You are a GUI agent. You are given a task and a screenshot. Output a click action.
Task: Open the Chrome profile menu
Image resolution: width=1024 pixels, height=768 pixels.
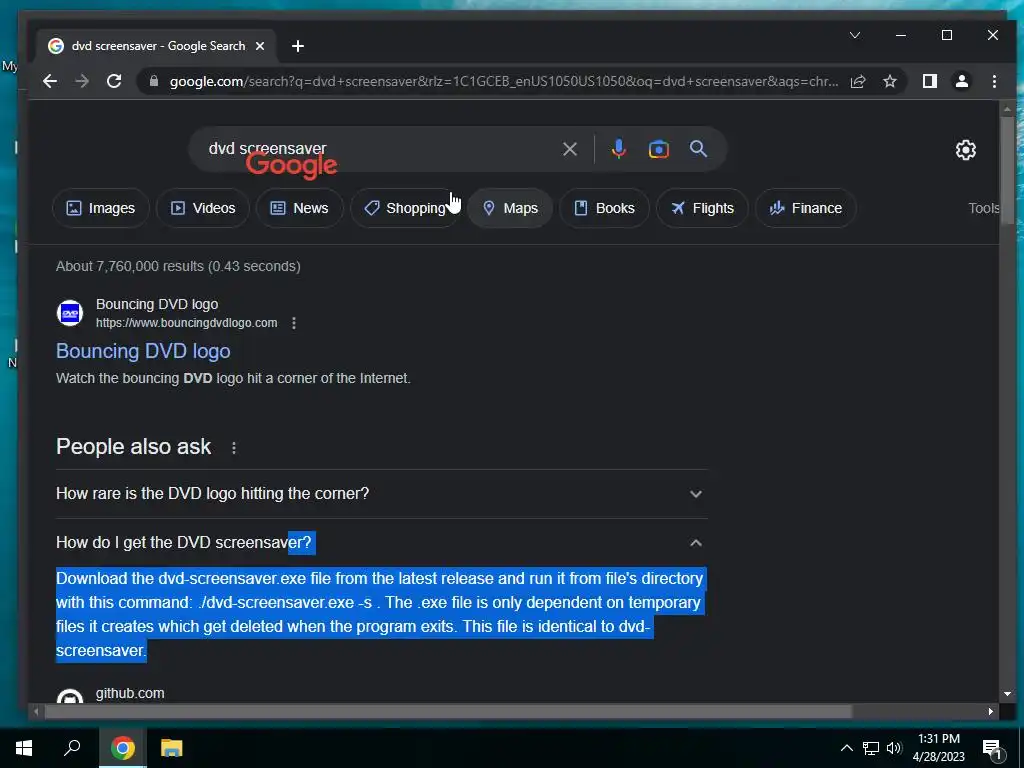(x=961, y=81)
